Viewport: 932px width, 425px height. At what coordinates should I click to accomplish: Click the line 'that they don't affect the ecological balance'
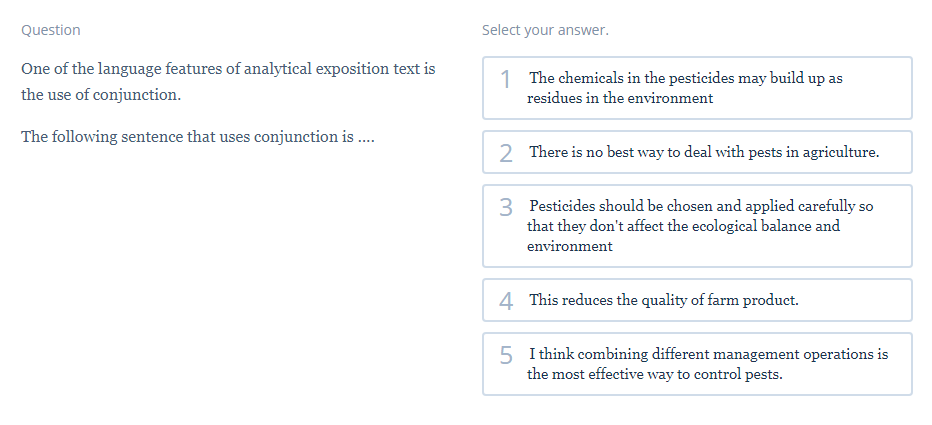(x=684, y=226)
